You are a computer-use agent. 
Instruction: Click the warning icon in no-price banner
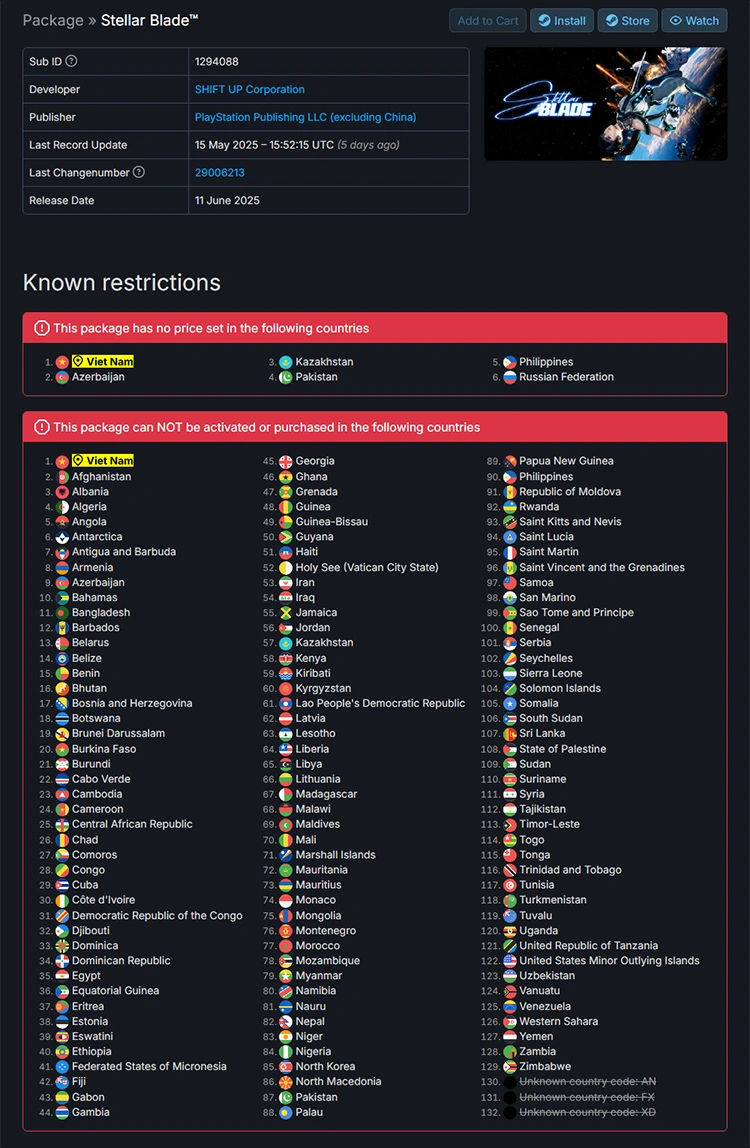[x=42, y=328]
